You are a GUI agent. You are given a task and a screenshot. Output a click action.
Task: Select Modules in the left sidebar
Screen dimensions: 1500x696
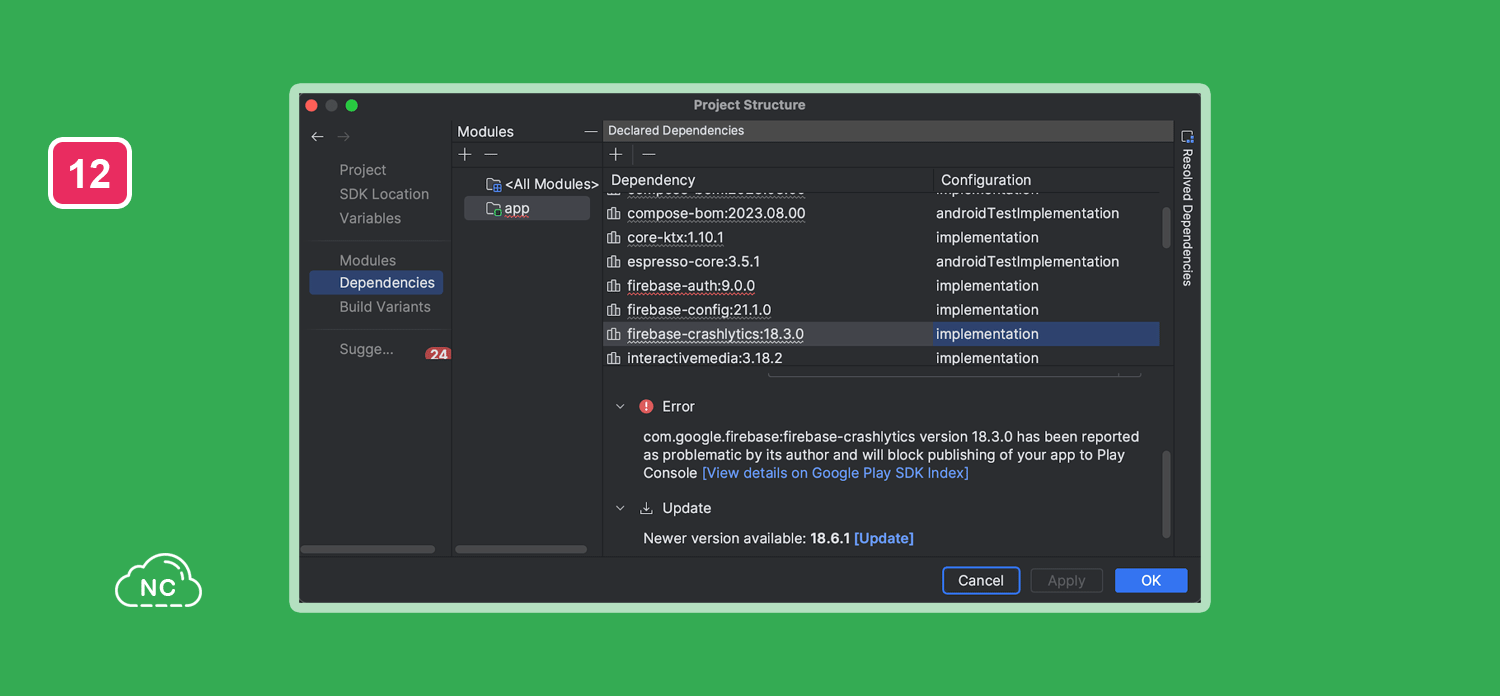(368, 260)
